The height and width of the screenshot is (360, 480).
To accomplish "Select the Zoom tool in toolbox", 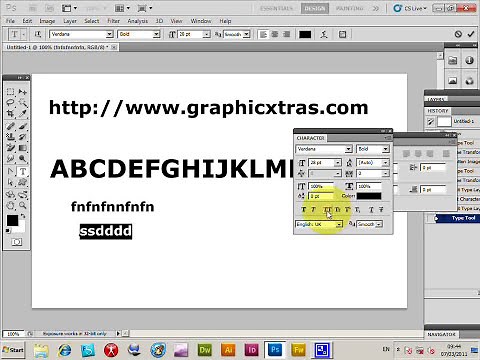I will coord(22,205).
